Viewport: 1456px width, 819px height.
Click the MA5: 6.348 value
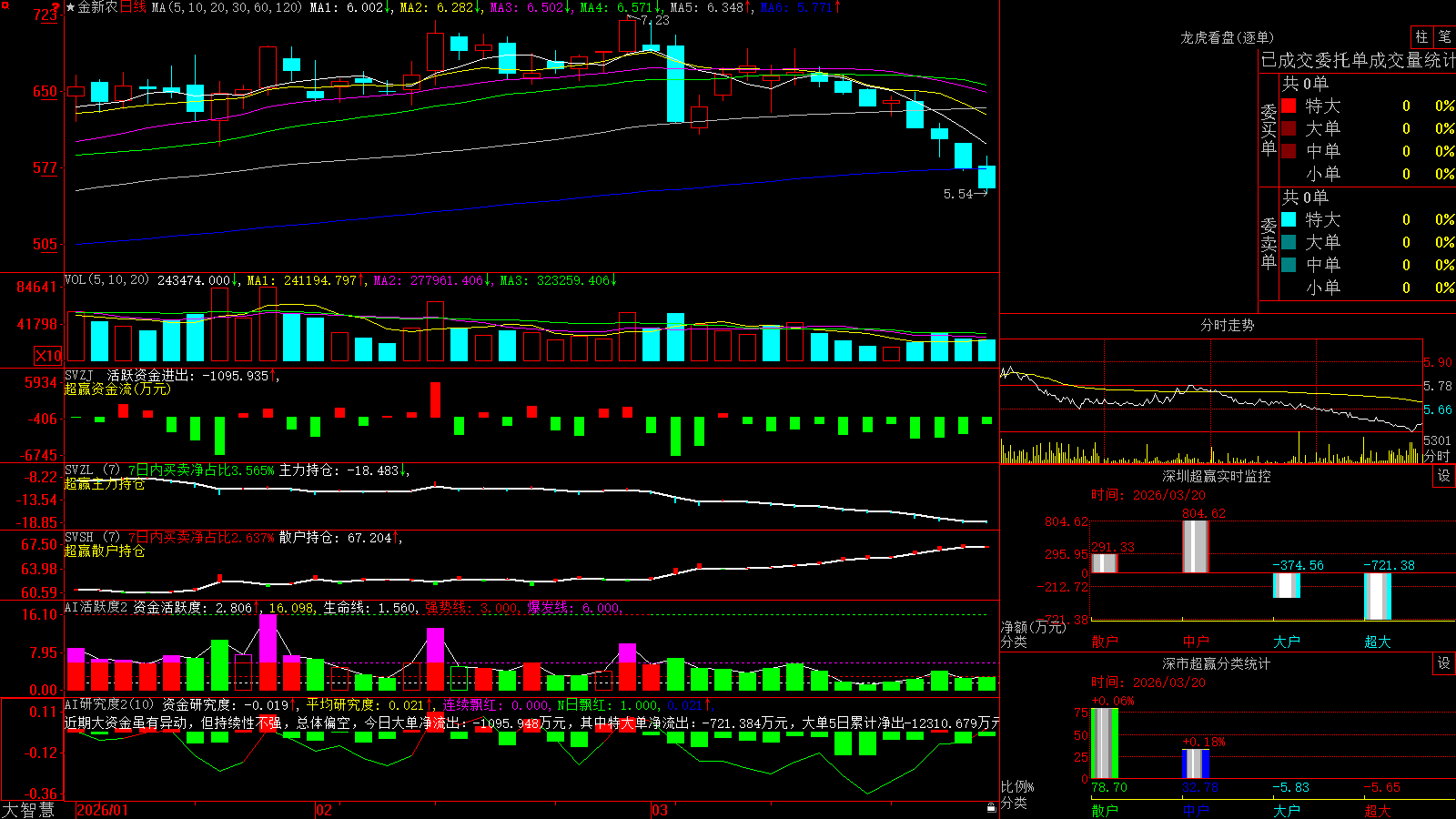[x=712, y=7]
